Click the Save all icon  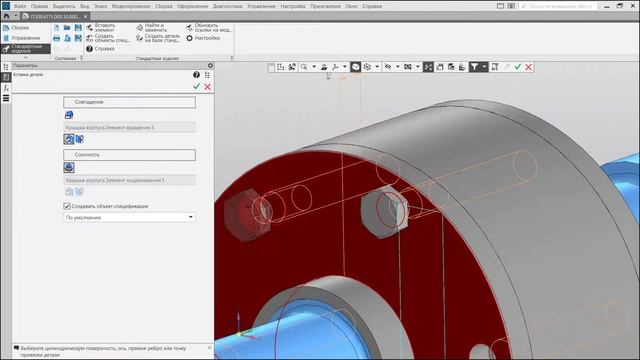point(78,38)
